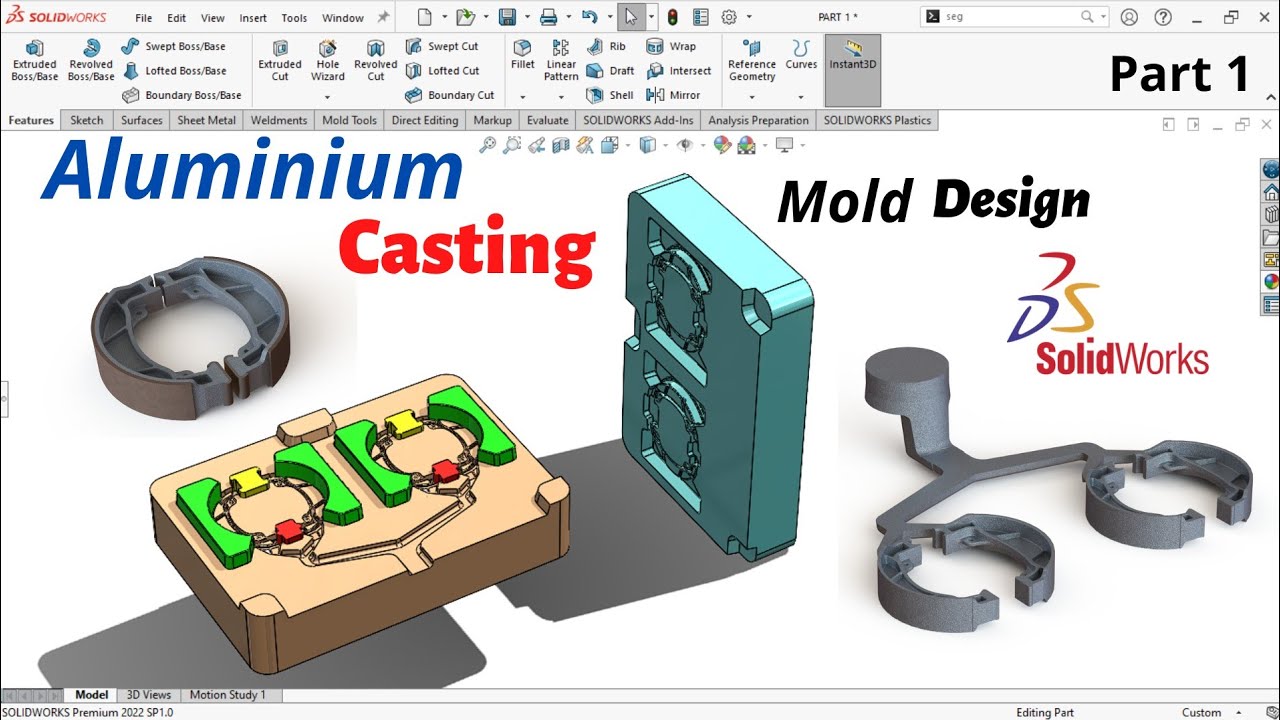Toggle the Instant3D button
The image size is (1280, 720).
pos(852,71)
